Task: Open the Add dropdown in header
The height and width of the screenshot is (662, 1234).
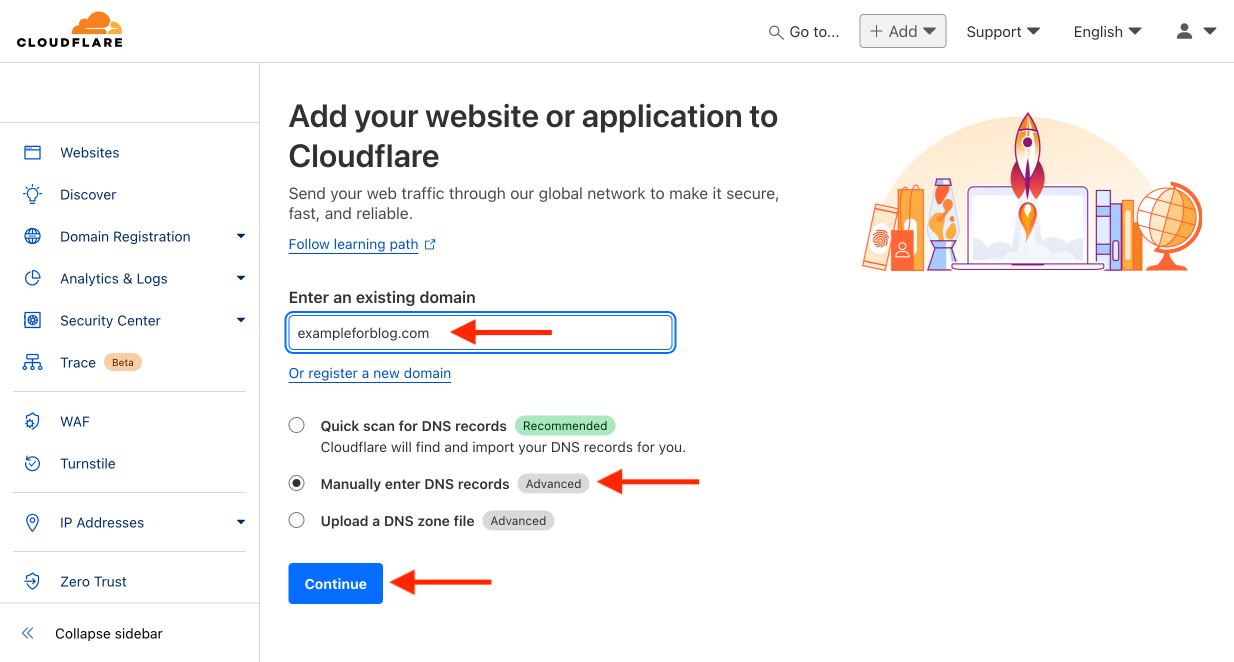Action: 902,32
